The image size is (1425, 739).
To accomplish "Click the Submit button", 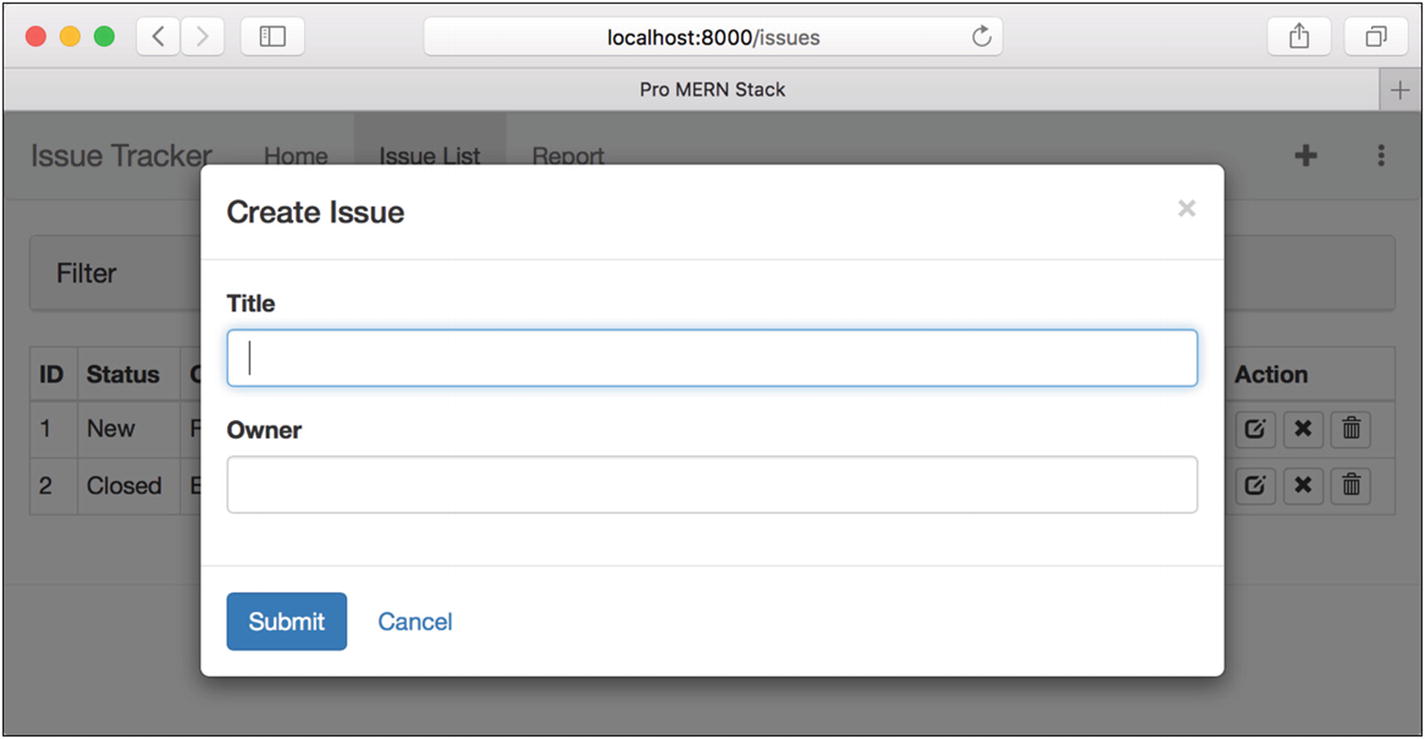I will 286,621.
